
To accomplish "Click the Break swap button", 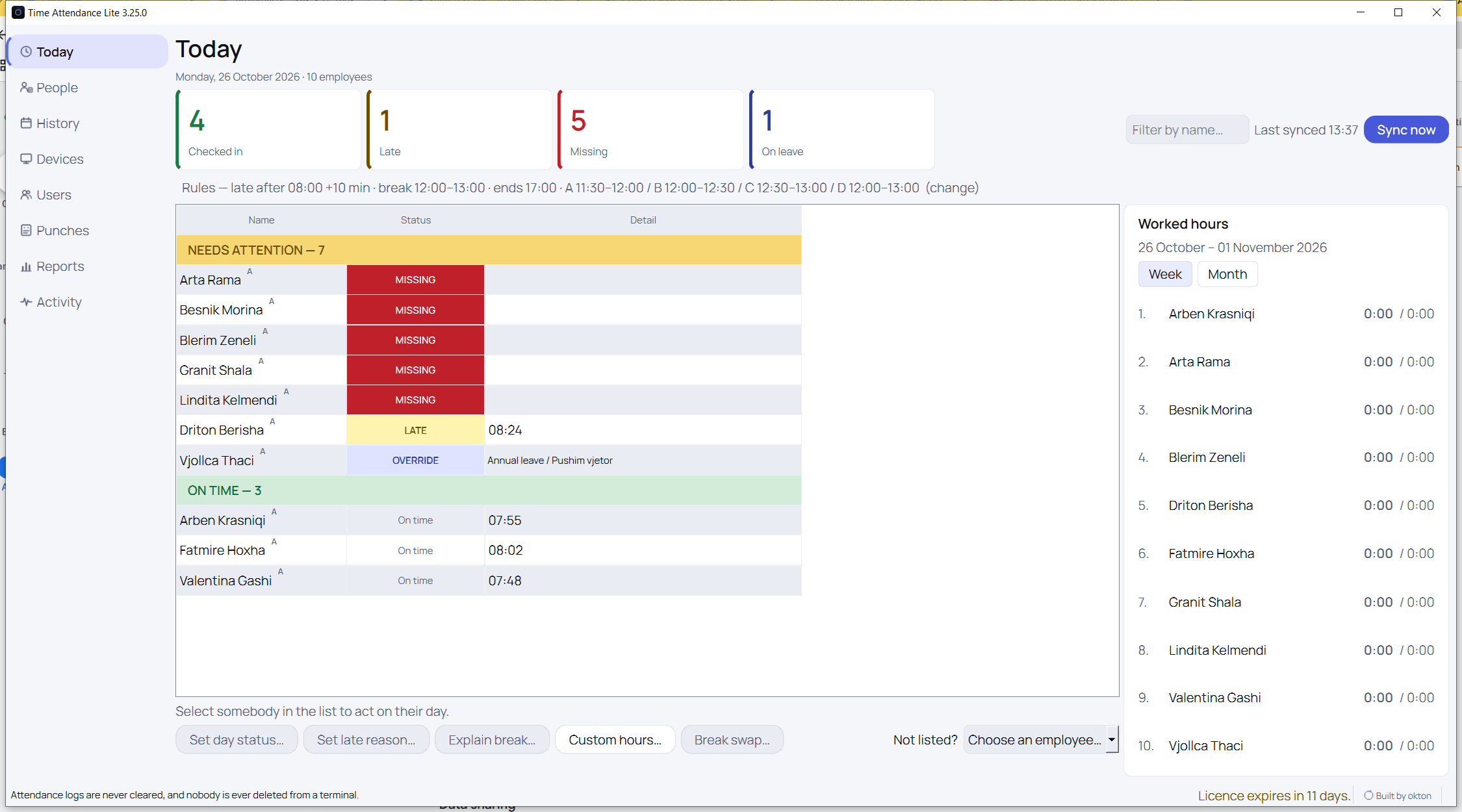I will click(x=732, y=740).
